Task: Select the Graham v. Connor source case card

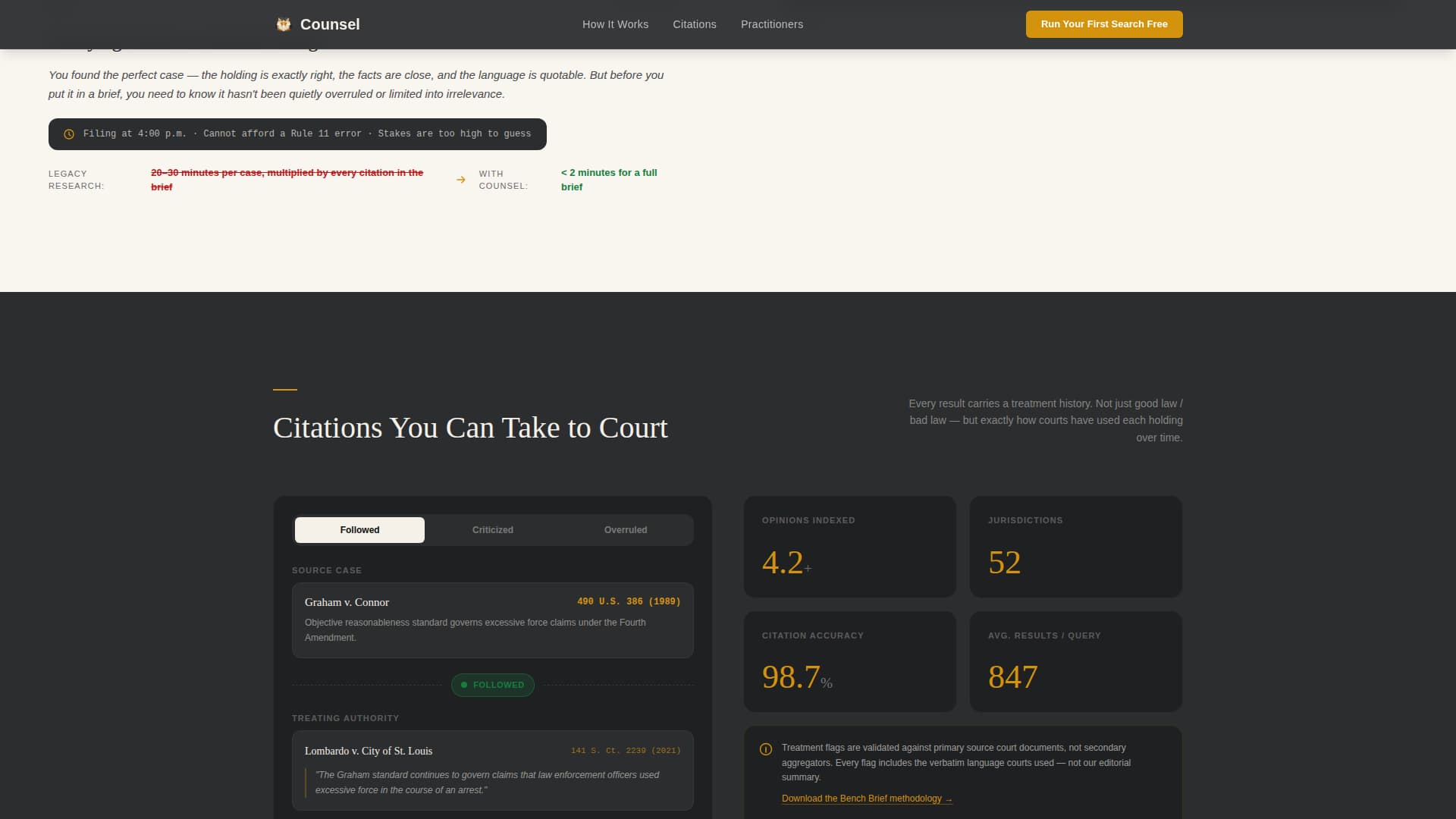Action: [492, 620]
